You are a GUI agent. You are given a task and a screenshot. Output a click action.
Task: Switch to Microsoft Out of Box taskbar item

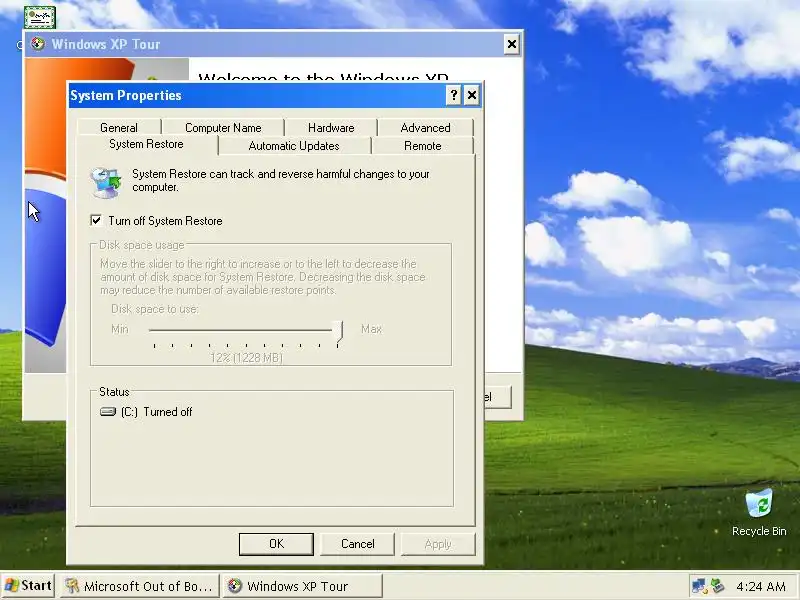point(139,586)
